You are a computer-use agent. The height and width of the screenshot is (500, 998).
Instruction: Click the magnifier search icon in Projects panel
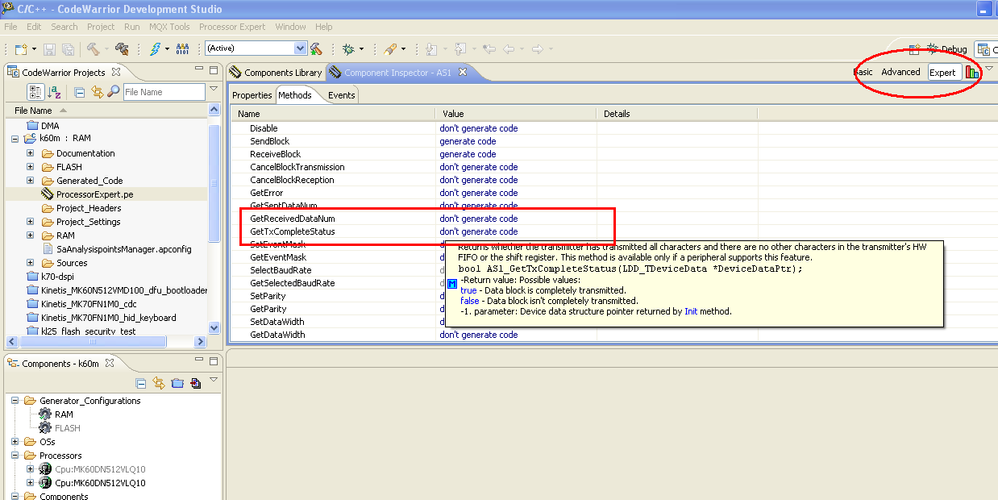click(113, 92)
